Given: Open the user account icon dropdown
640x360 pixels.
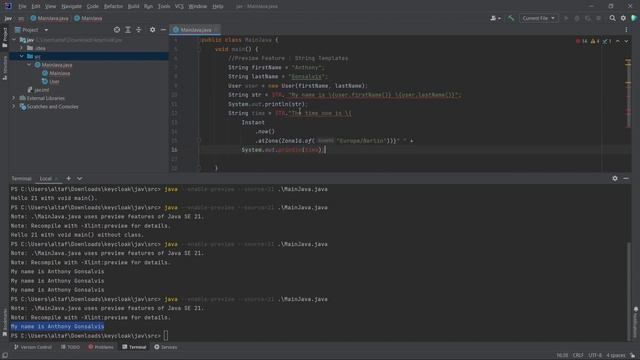Looking at the screenshot, I should click(x=495, y=18).
